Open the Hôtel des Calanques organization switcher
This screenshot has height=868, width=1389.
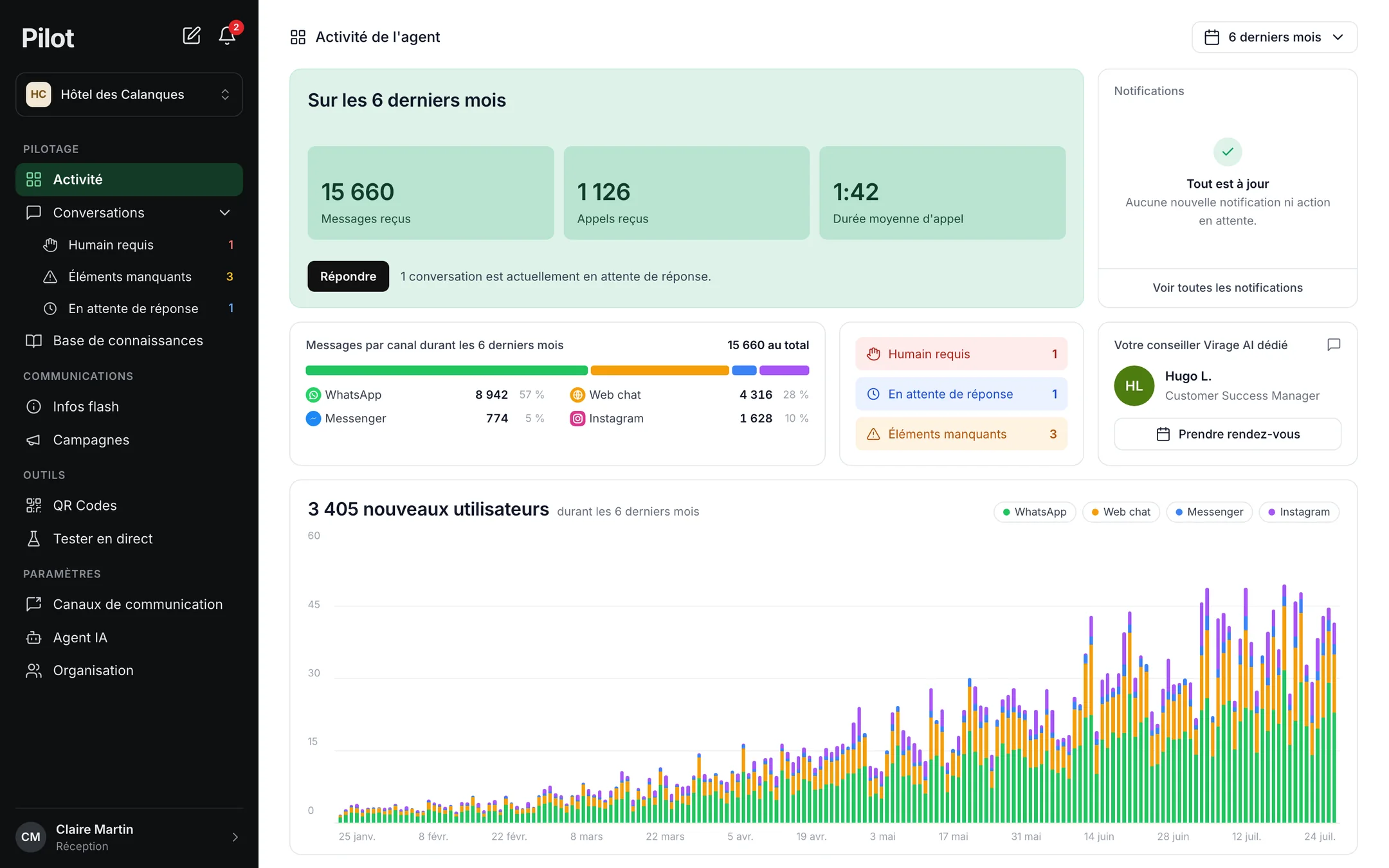[129, 95]
